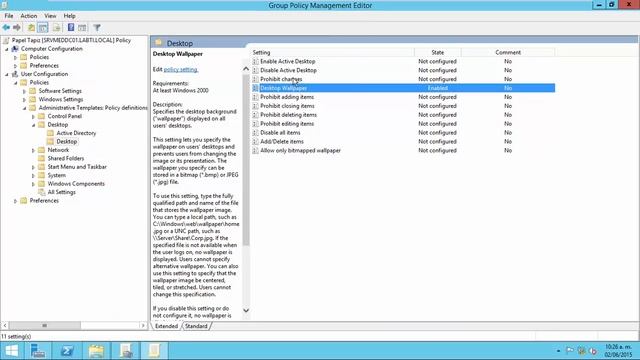Expand Preferences under Computer Configuration

tap(16, 66)
